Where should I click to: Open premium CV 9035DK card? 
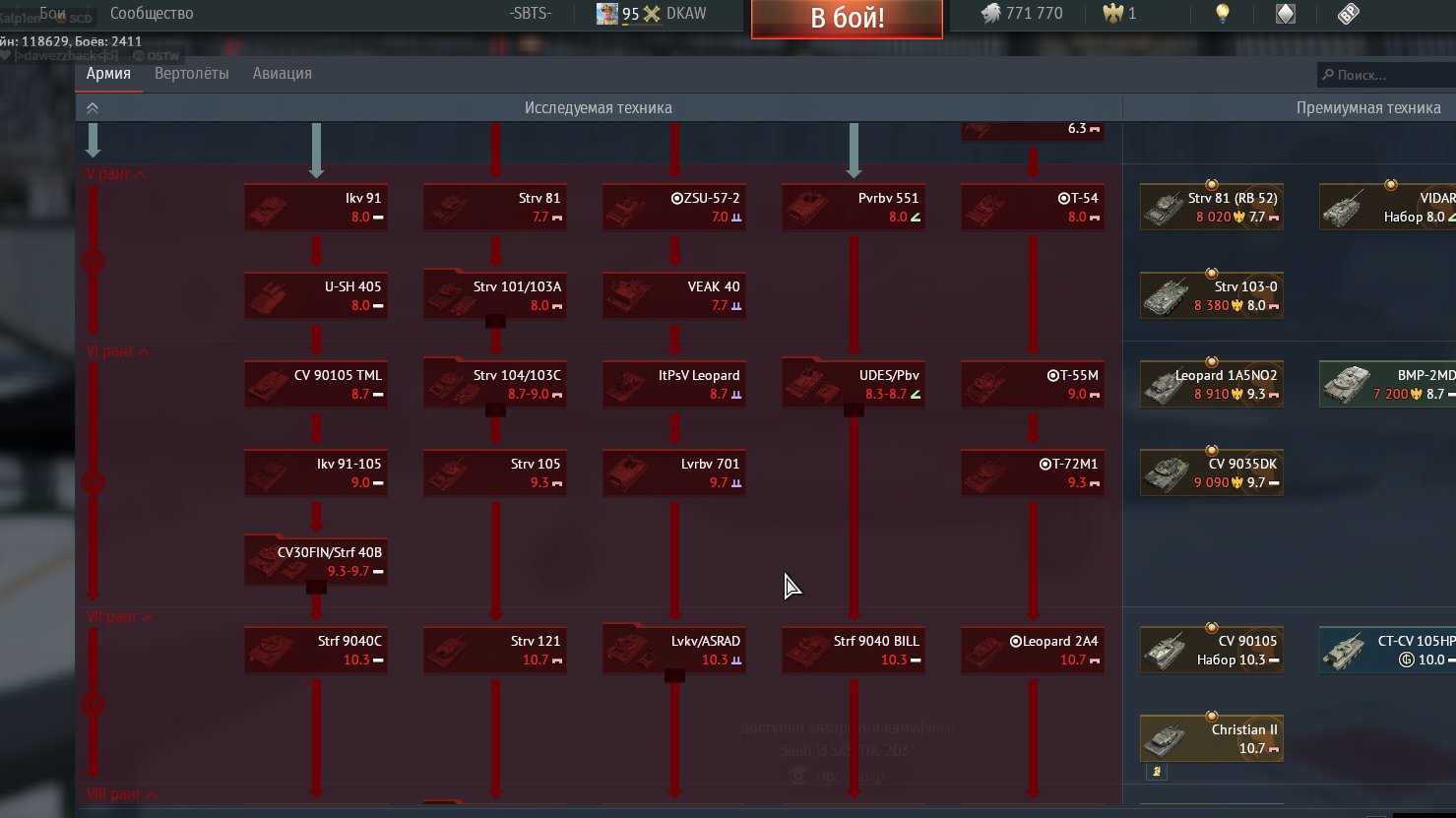coord(1212,473)
